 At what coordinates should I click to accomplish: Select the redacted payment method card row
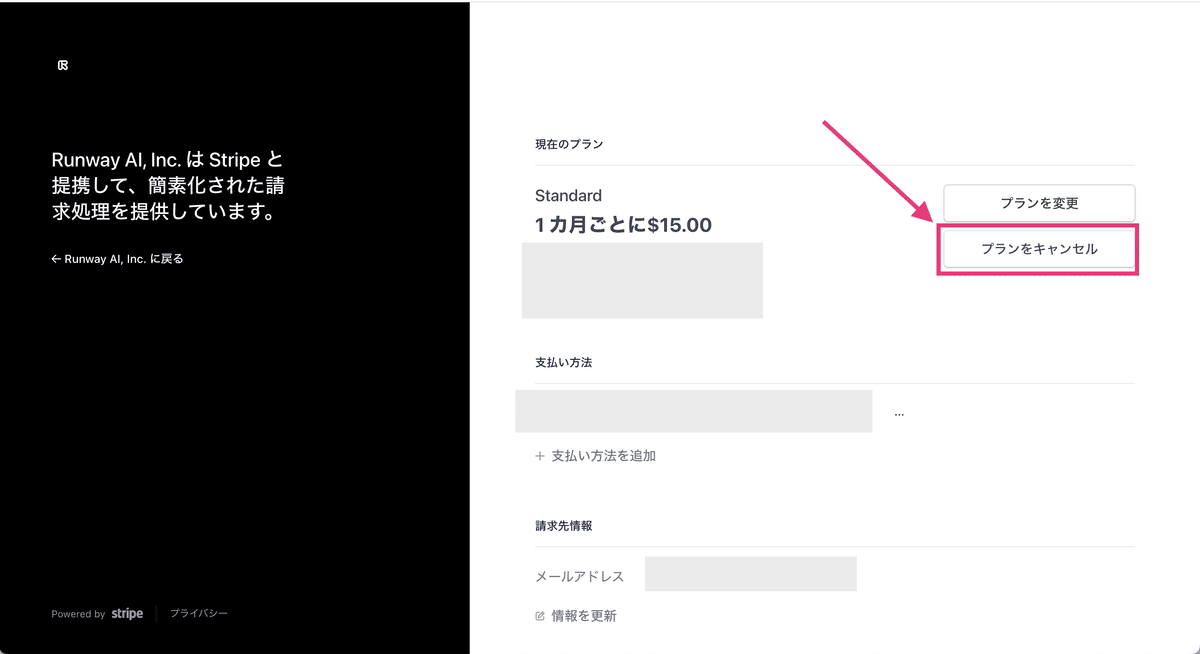(693, 411)
